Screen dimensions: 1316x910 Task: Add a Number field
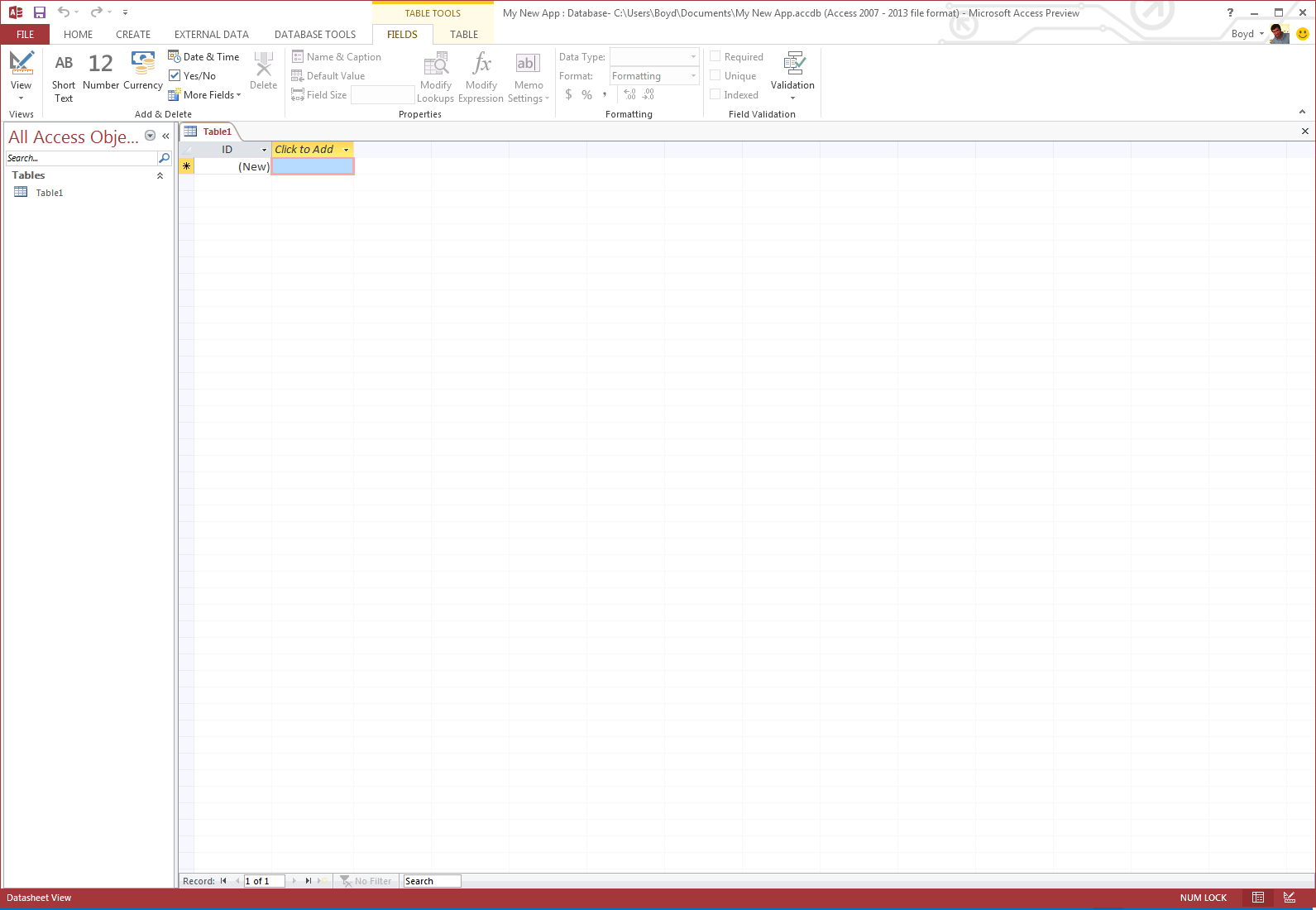100,71
